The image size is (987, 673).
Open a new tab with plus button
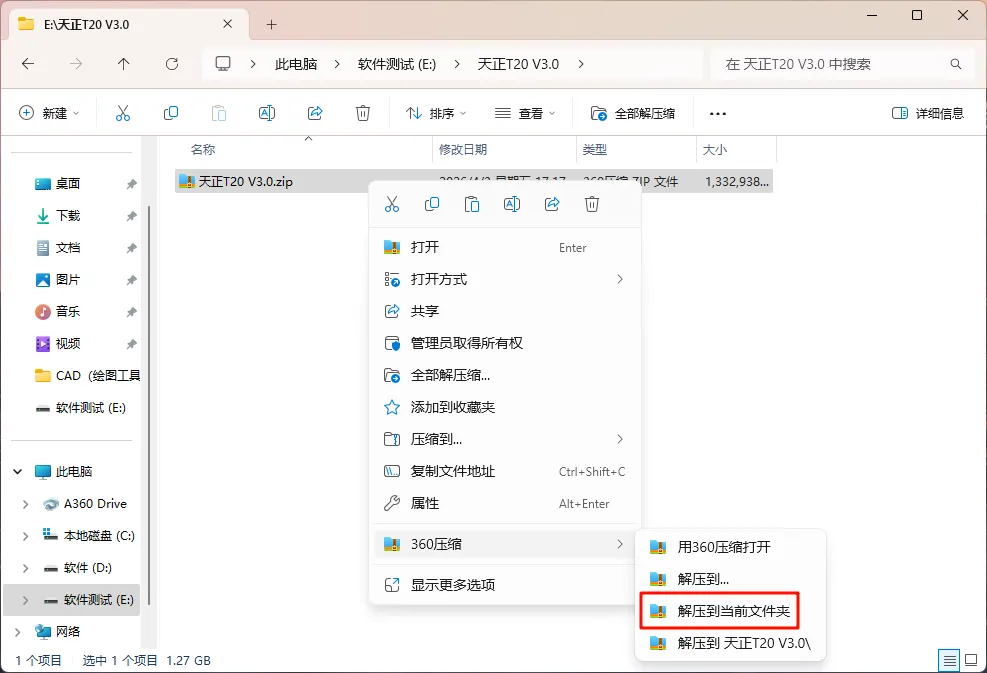[x=271, y=25]
